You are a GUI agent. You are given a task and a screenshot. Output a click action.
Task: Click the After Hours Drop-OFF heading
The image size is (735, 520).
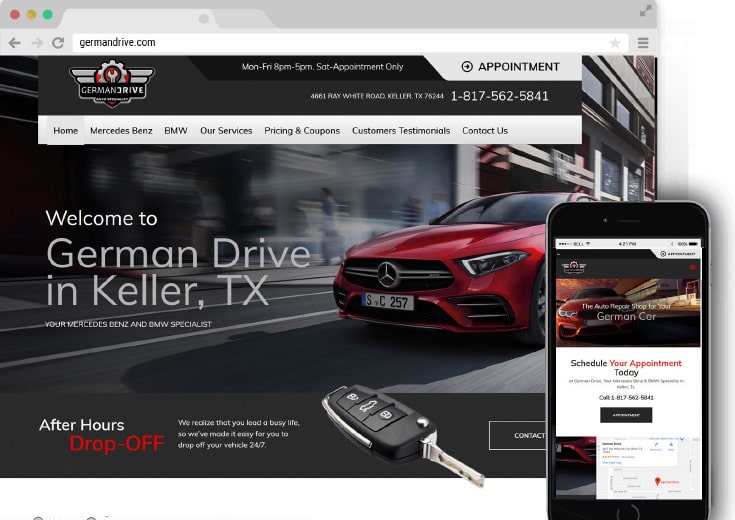[x=102, y=435]
